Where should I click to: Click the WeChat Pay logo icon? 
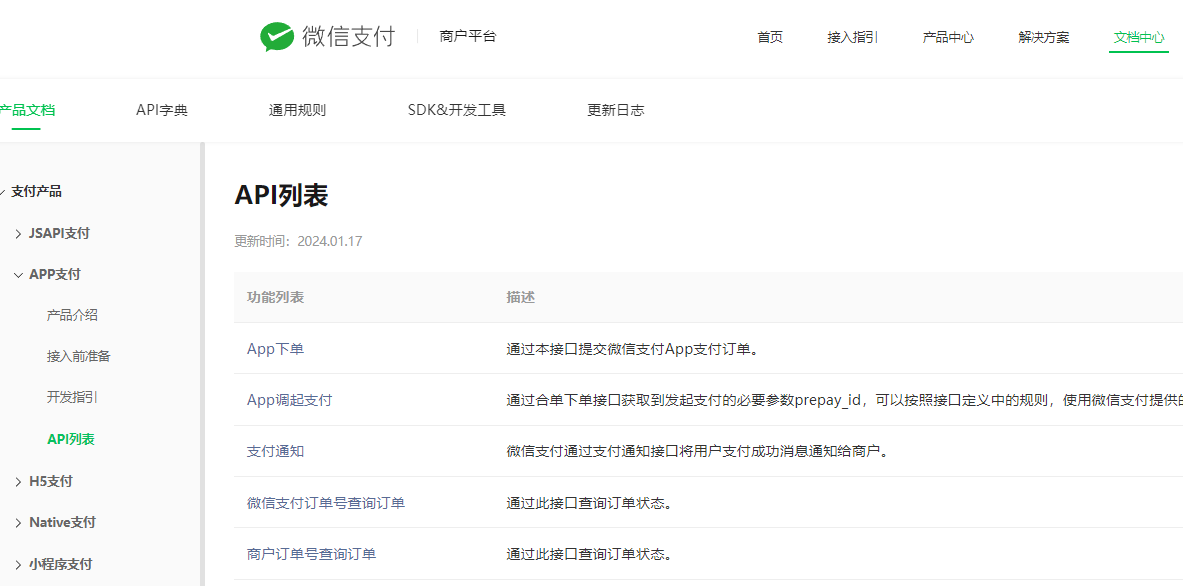[277, 36]
